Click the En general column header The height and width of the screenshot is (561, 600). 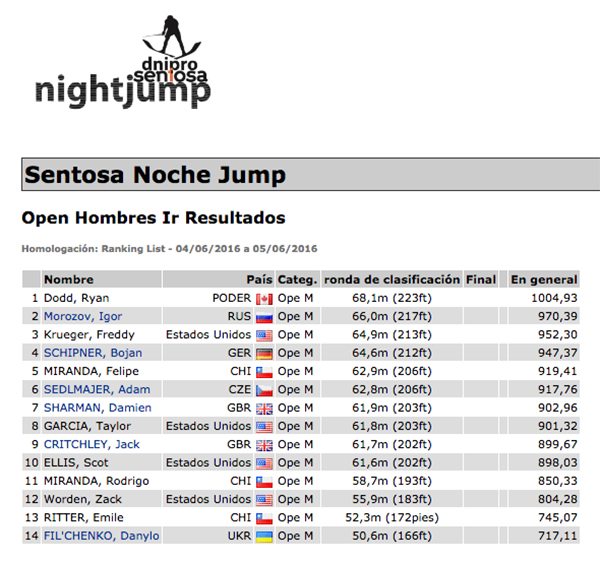(x=544, y=280)
